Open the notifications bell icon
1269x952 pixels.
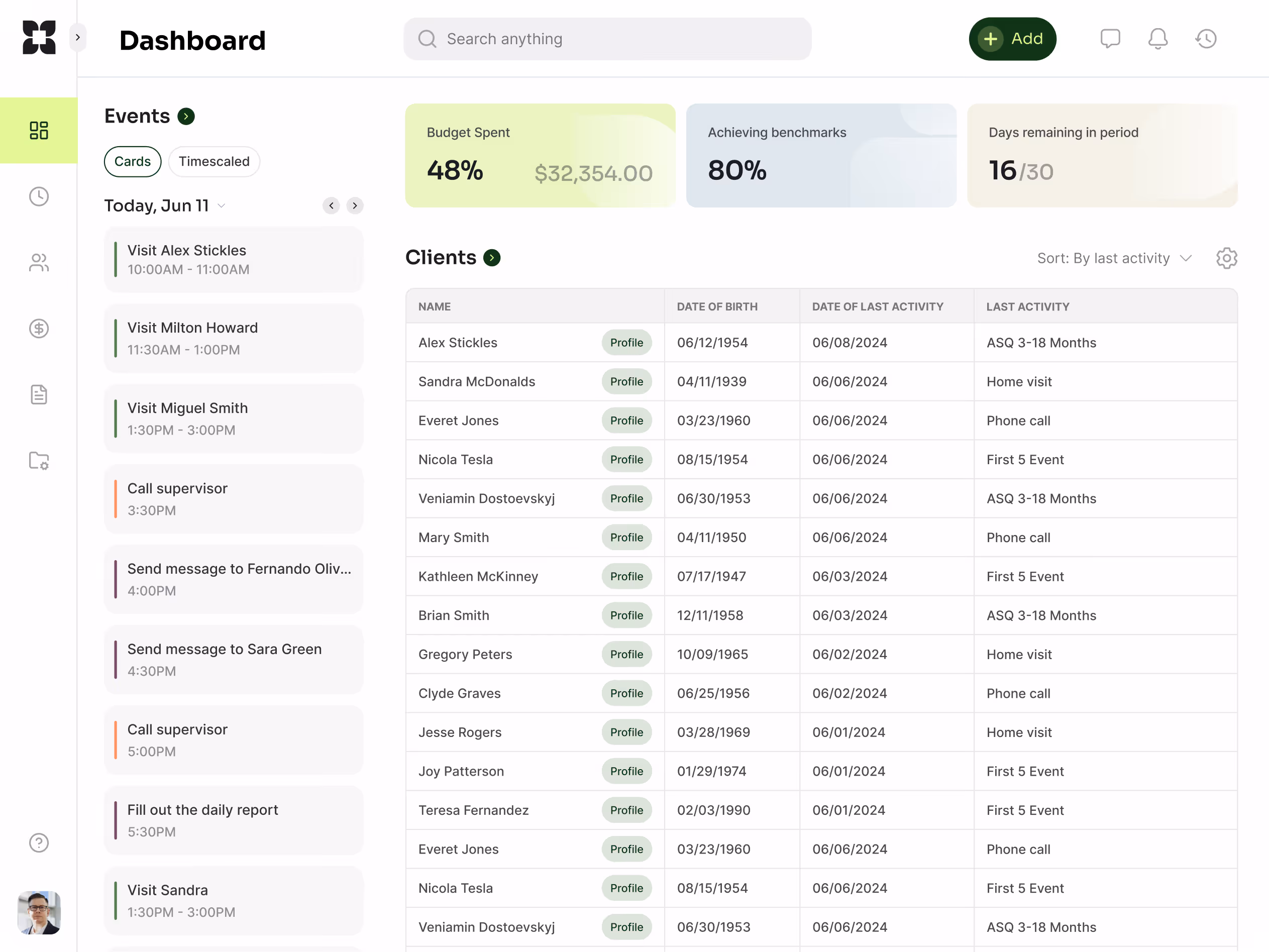(x=1157, y=39)
